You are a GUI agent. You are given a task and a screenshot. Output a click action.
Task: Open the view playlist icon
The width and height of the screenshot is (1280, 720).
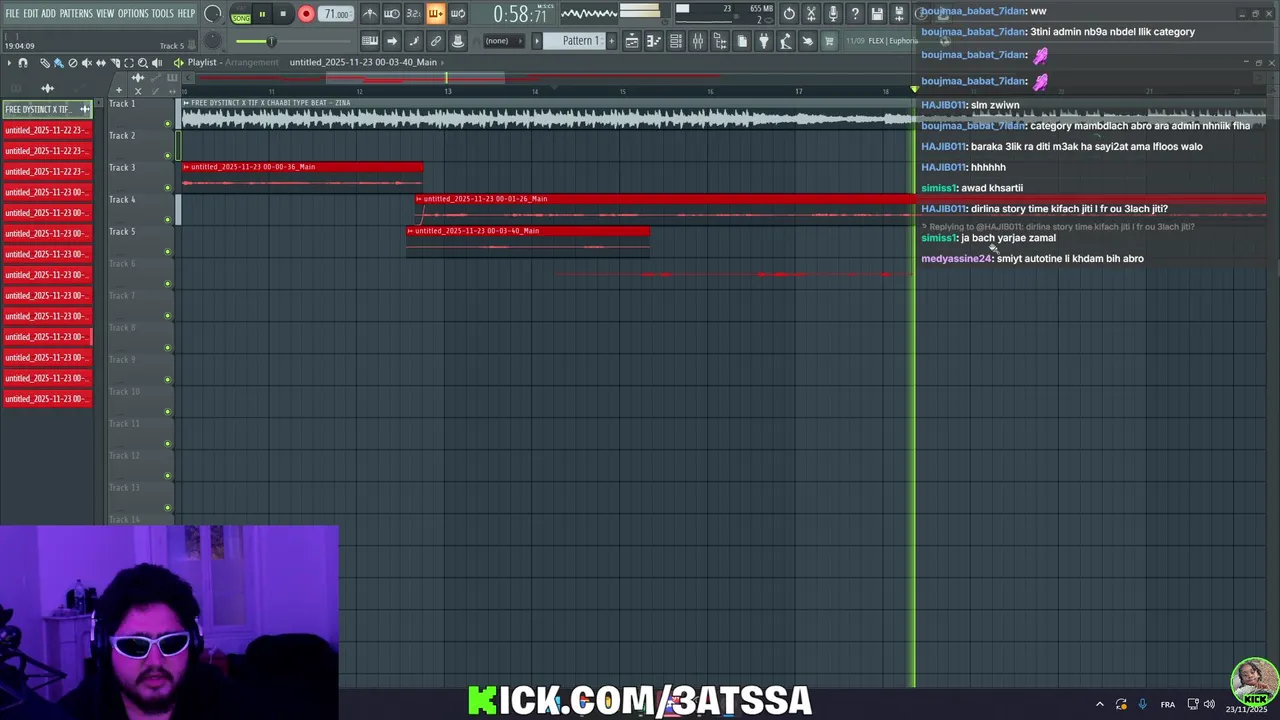pyautogui.click(x=631, y=41)
